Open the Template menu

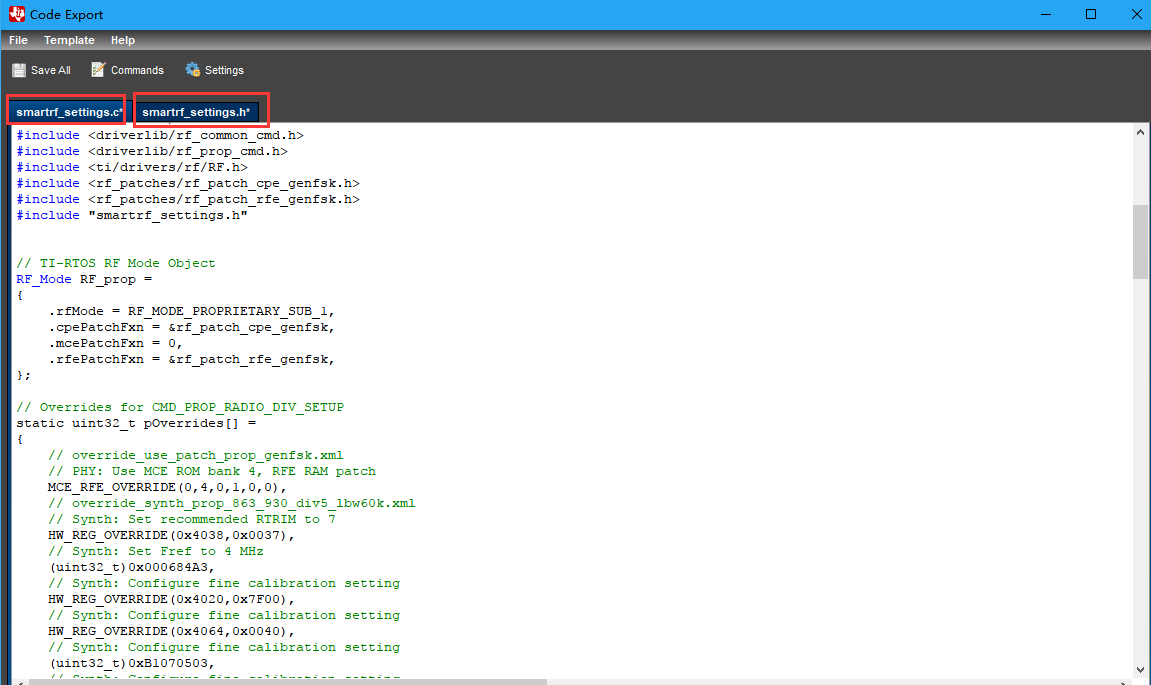69,40
